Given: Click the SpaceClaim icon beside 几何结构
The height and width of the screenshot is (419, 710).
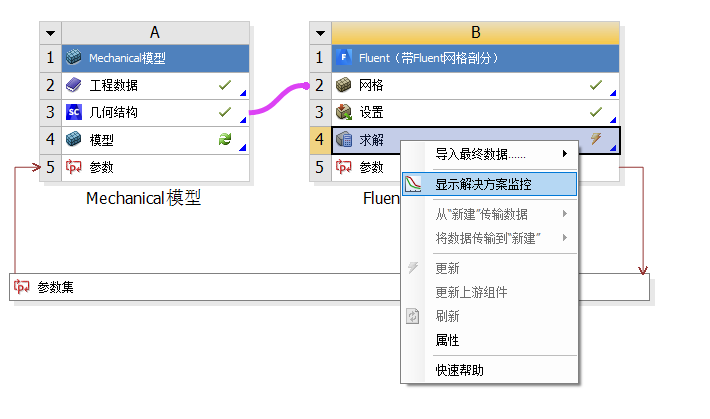Looking at the screenshot, I should coord(73,112).
